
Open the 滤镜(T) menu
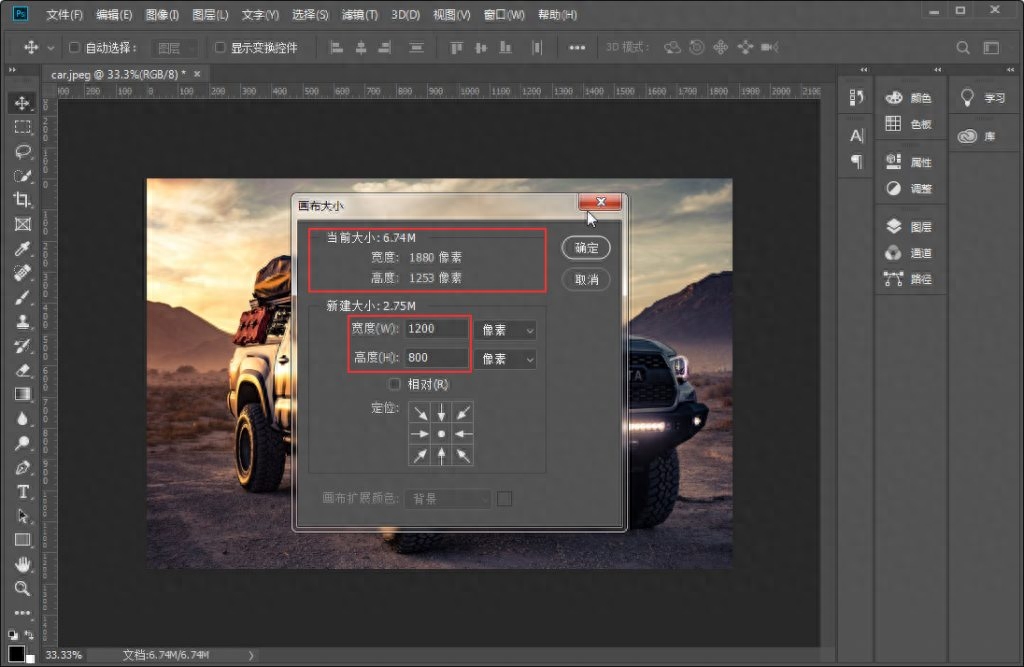[360, 14]
